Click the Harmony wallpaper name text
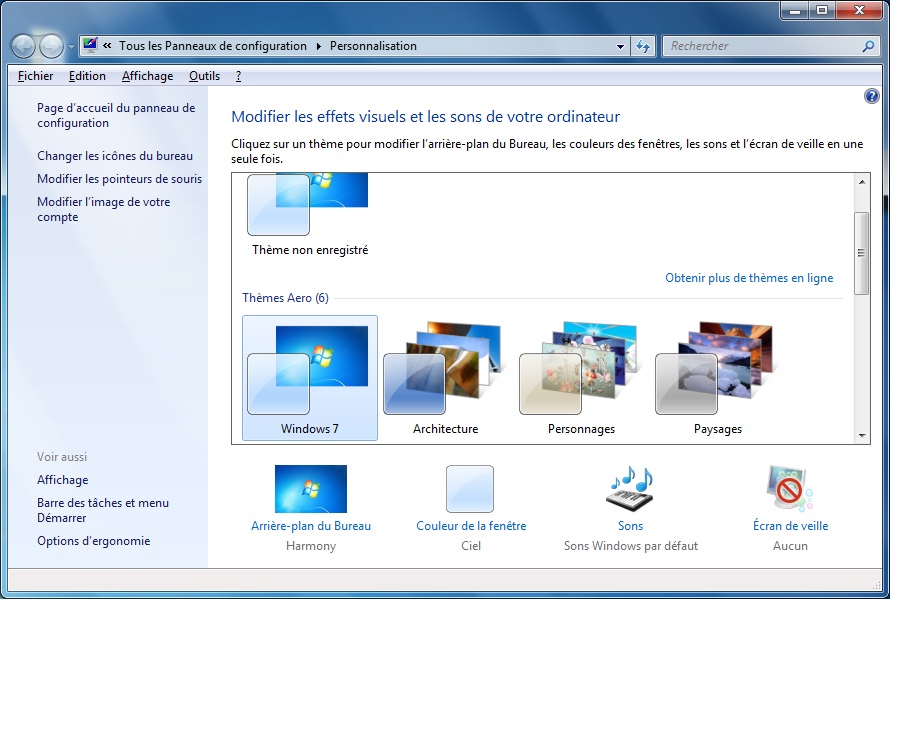The image size is (898, 730). (311, 546)
